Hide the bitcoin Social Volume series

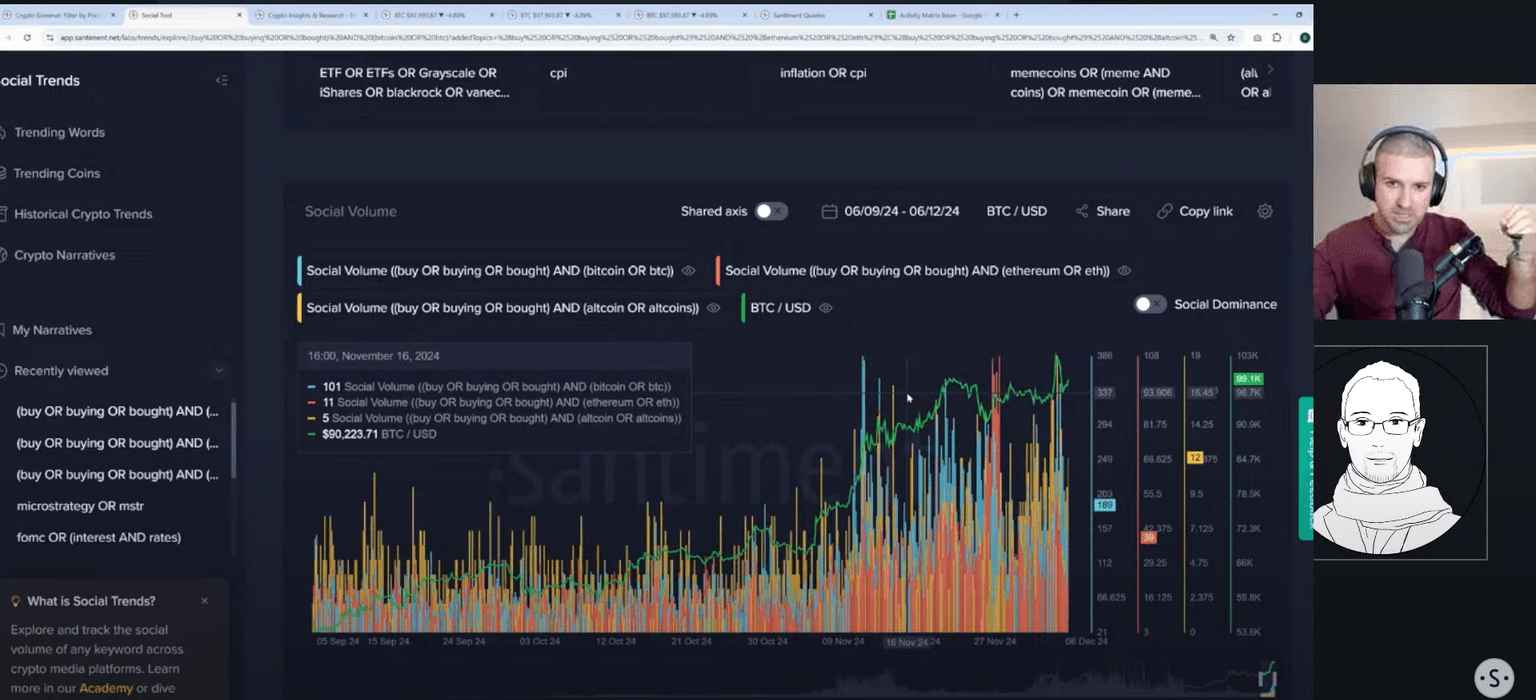pos(688,271)
